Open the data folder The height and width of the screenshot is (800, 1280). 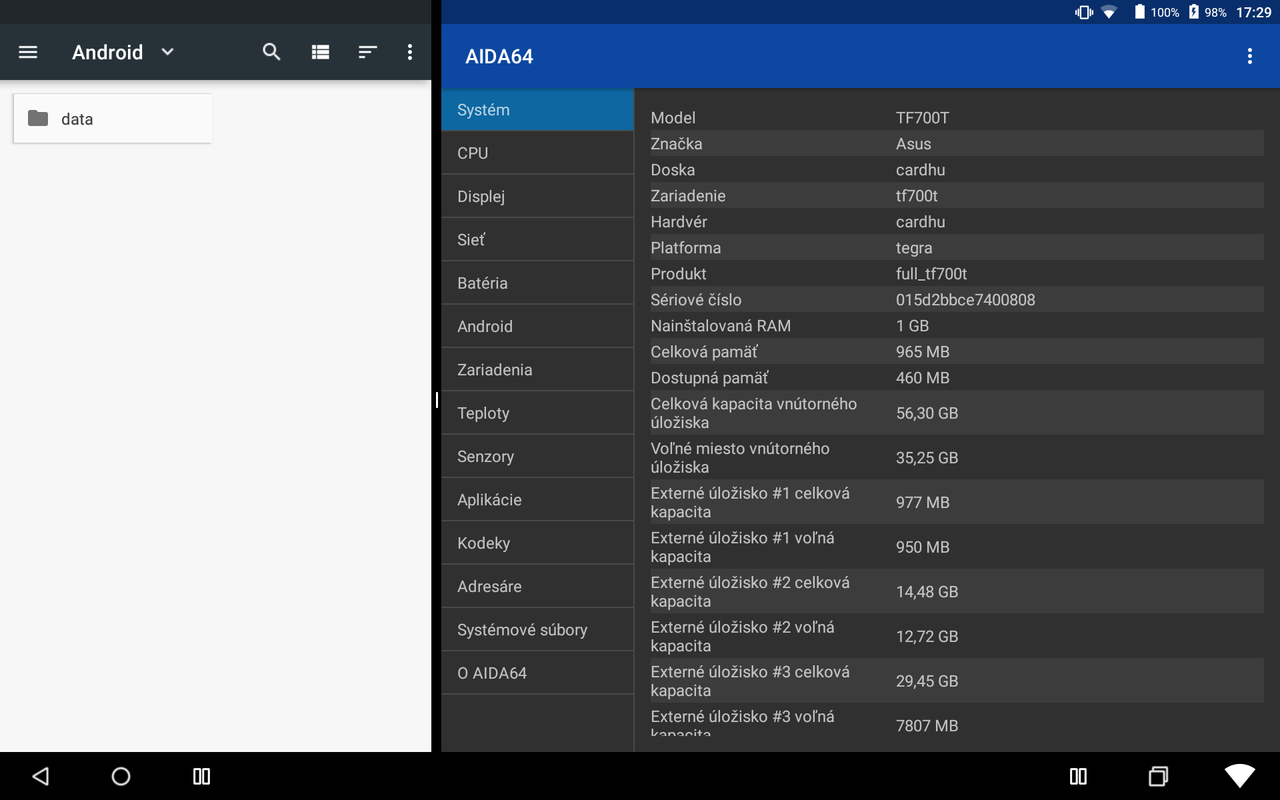[112, 119]
